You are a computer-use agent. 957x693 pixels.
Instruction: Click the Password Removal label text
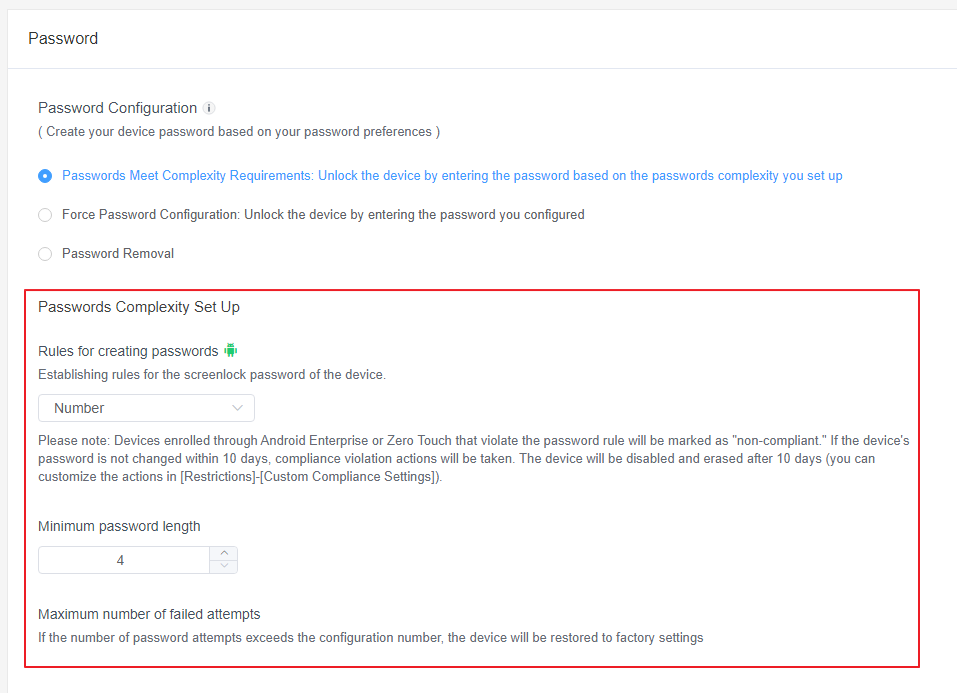tap(119, 253)
